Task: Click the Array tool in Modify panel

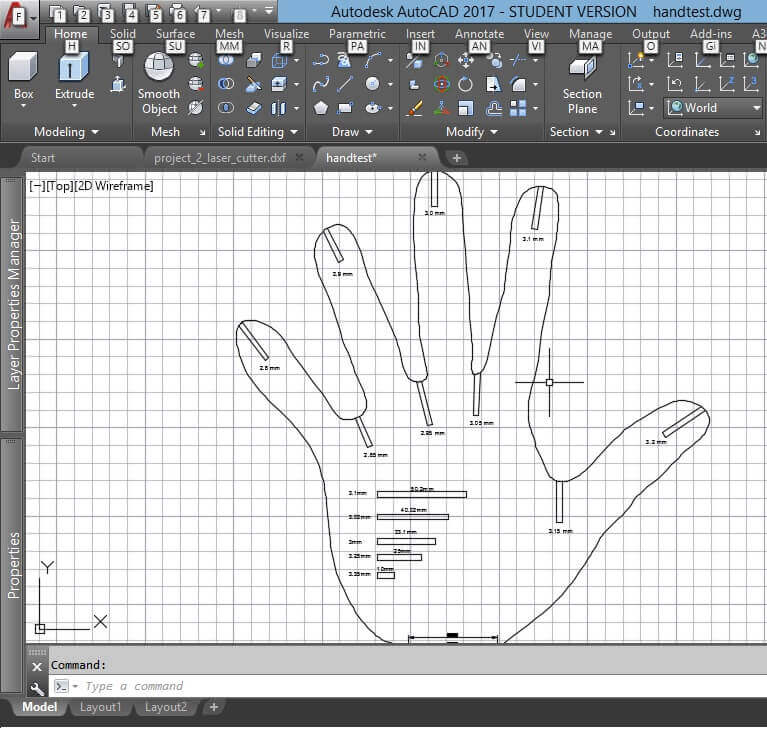Action: pos(518,108)
